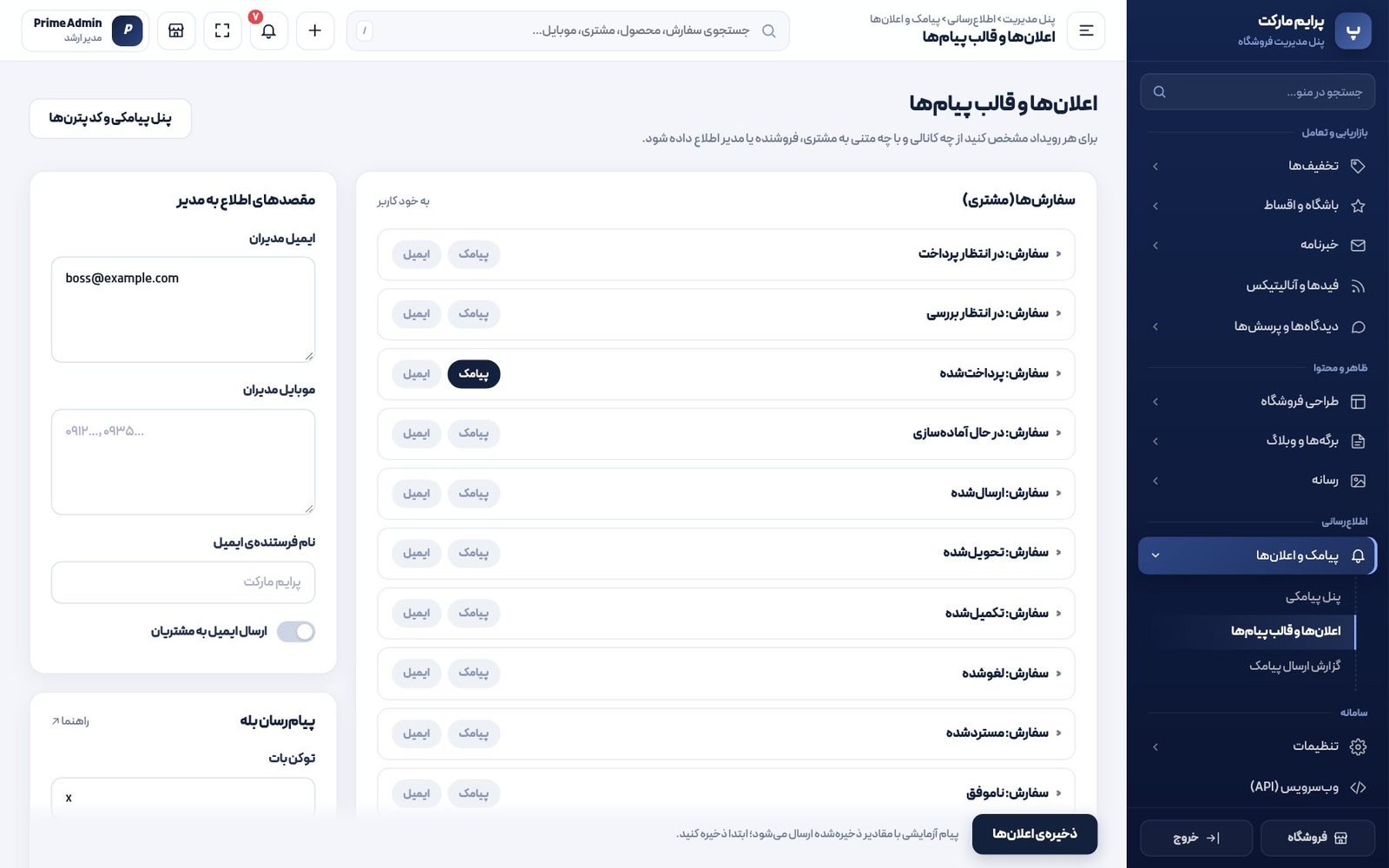
Task: Open the storefront icon in top bar
Action: pos(176,30)
